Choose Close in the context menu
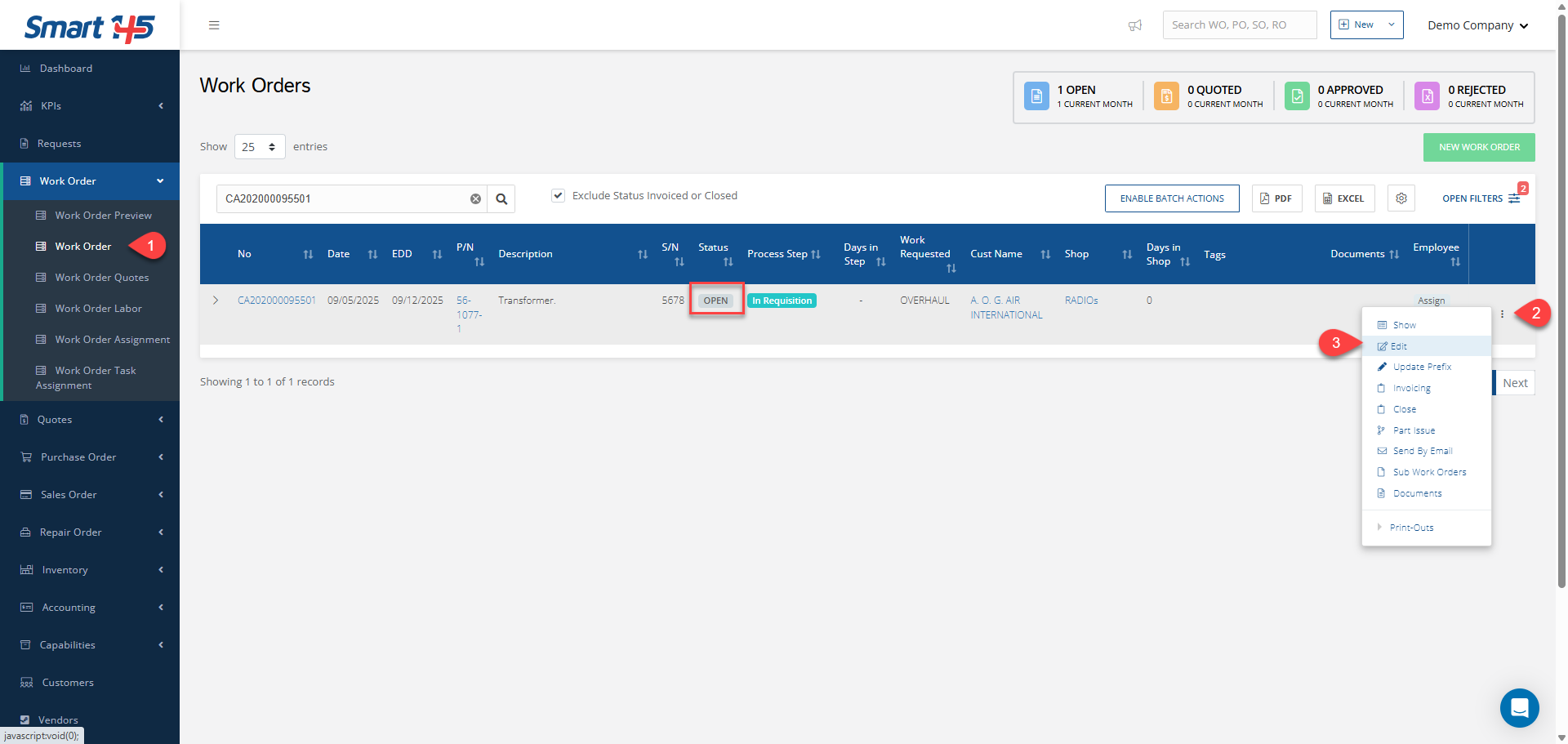The image size is (1568, 744). click(1427, 409)
